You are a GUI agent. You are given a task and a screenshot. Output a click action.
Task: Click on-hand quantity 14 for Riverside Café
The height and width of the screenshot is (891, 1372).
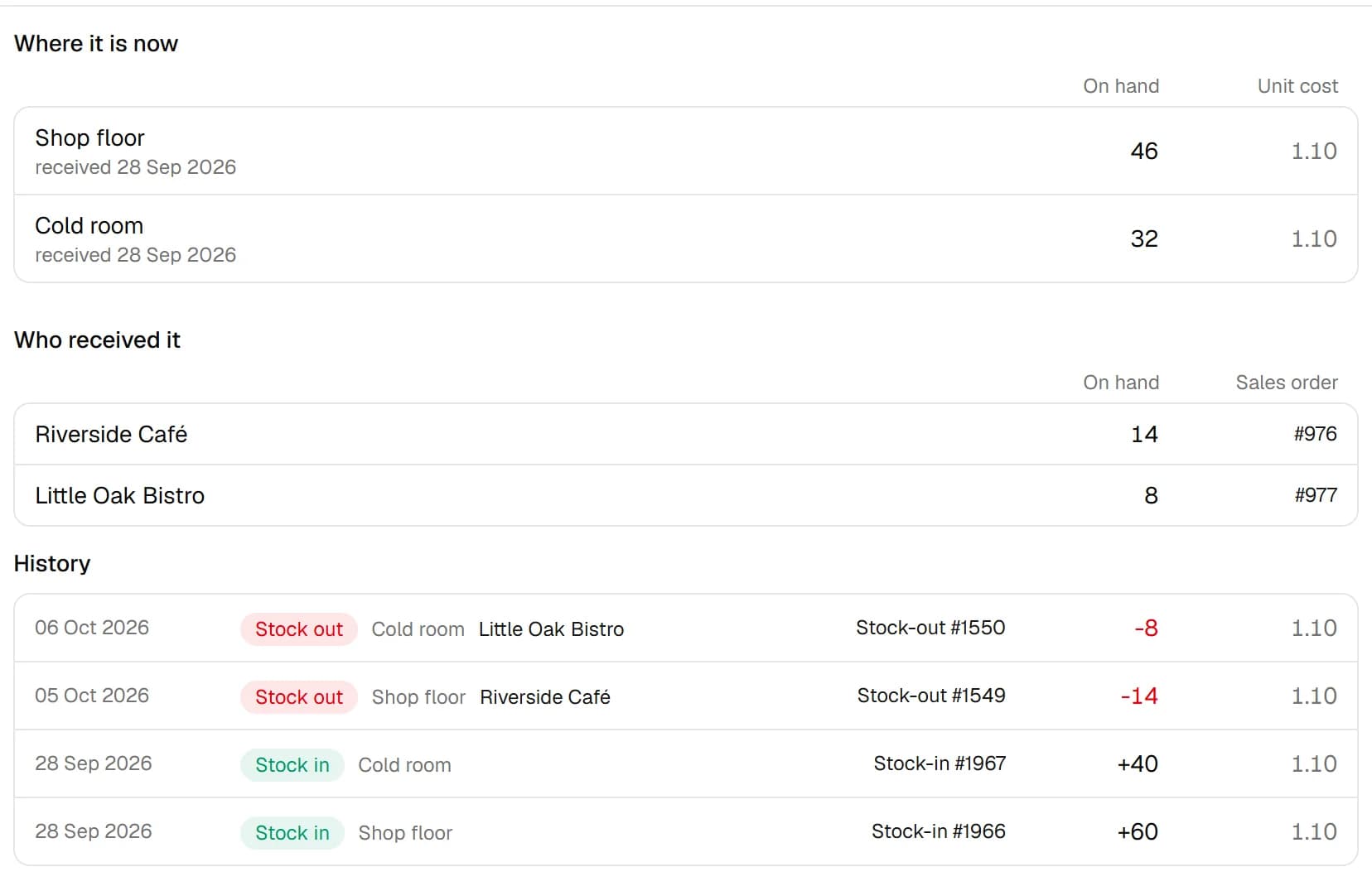coord(1144,434)
